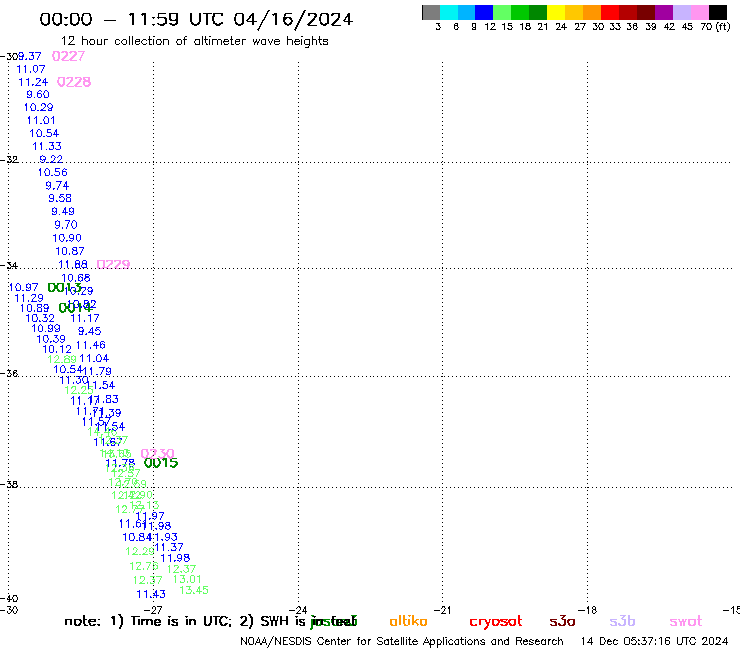
Task: Click the reading 9.45
Action: [x=90, y=331]
